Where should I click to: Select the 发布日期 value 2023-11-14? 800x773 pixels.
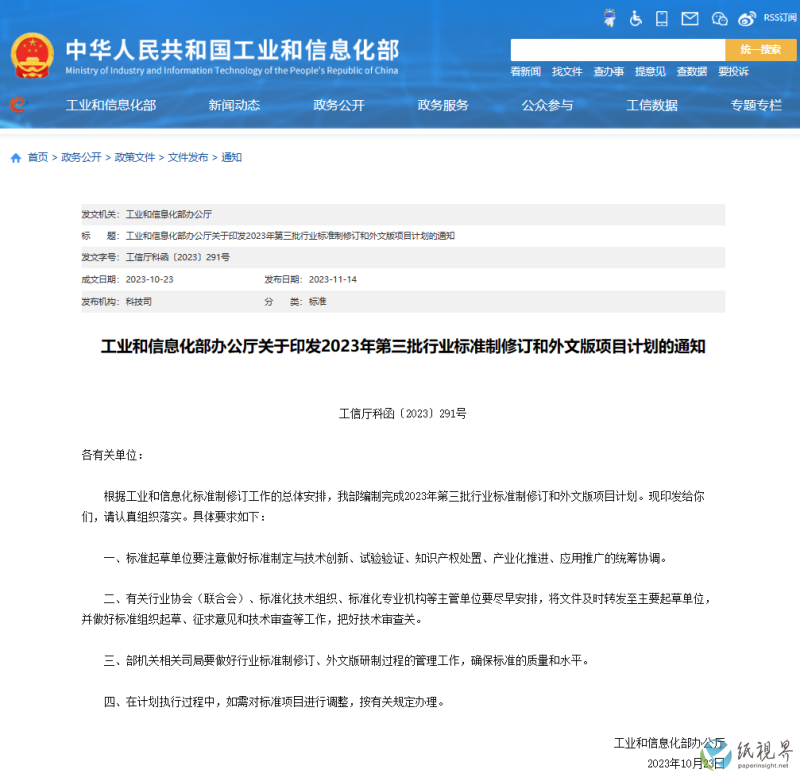(333, 280)
